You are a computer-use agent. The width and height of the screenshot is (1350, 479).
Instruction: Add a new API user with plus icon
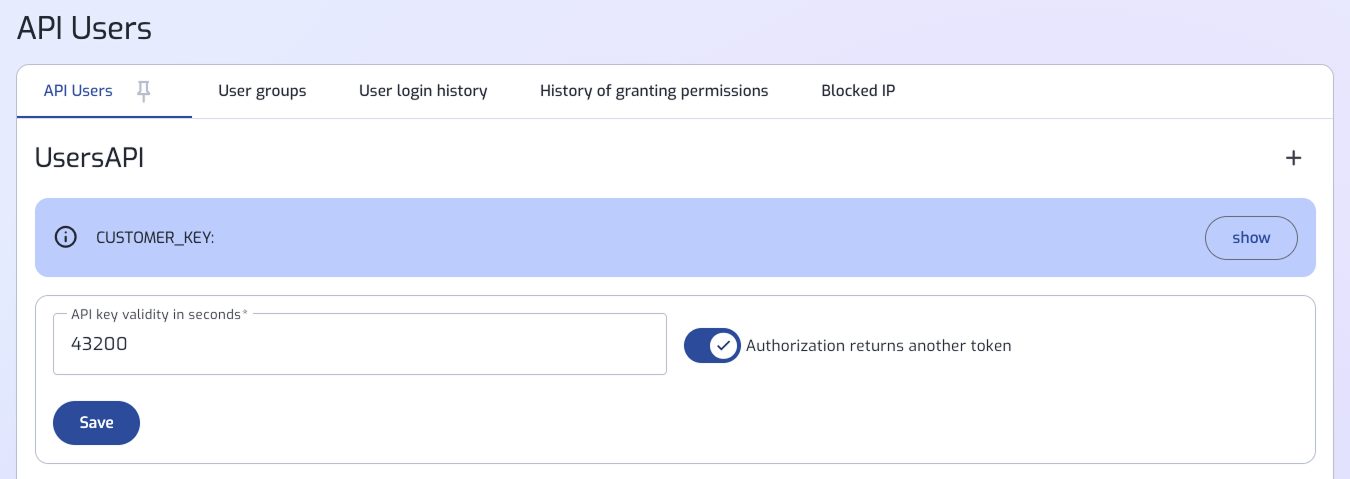click(x=1293, y=158)
